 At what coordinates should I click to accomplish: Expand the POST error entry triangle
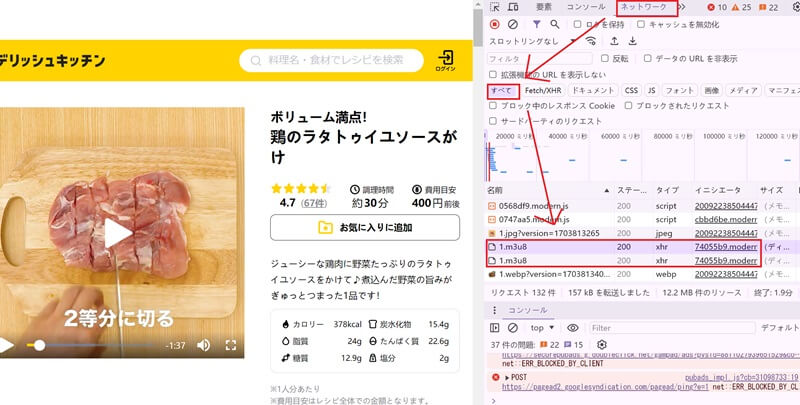507,377
